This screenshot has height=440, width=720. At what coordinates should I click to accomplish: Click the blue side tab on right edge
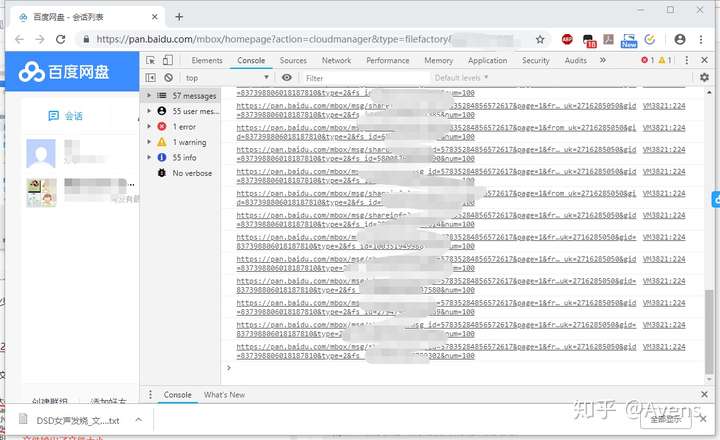[716, 200]
